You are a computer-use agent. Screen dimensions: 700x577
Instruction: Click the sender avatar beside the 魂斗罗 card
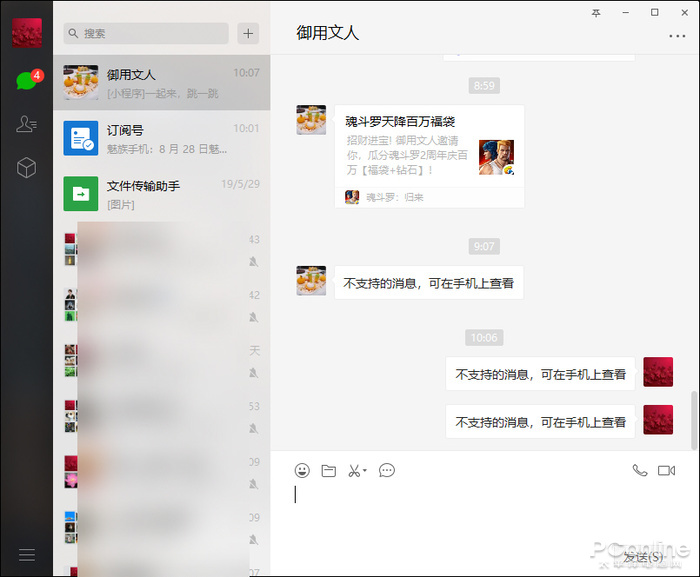pyautogui.click(x=311, y=120)
